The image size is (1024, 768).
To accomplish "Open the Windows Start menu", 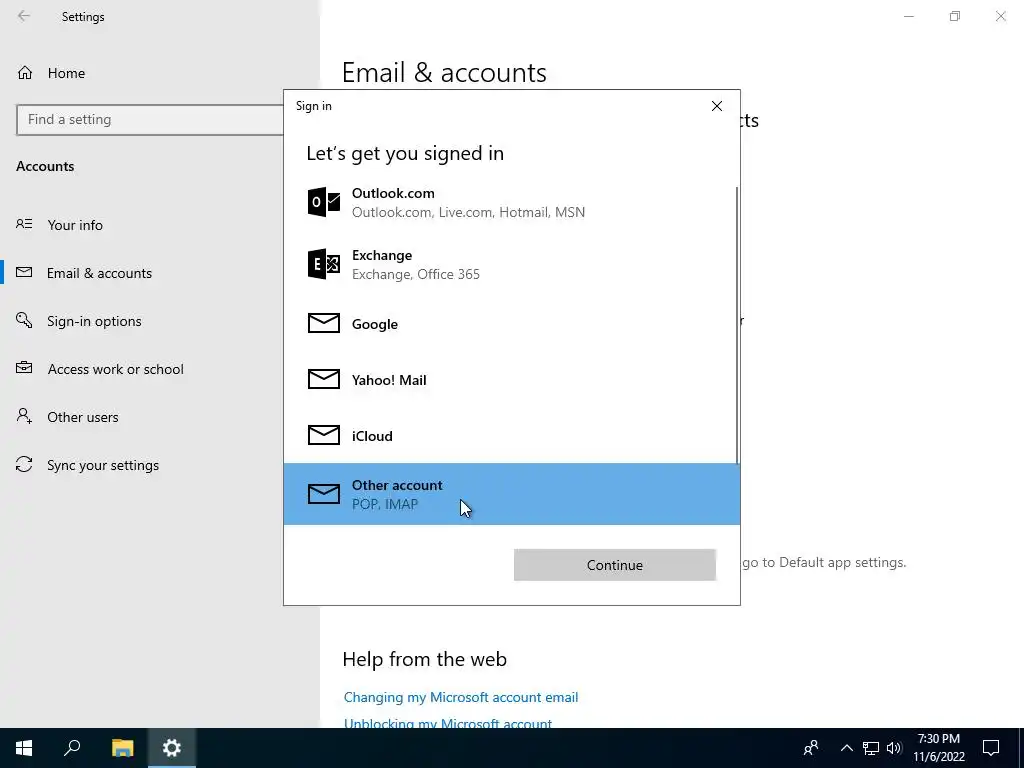I will pos(24,748).
